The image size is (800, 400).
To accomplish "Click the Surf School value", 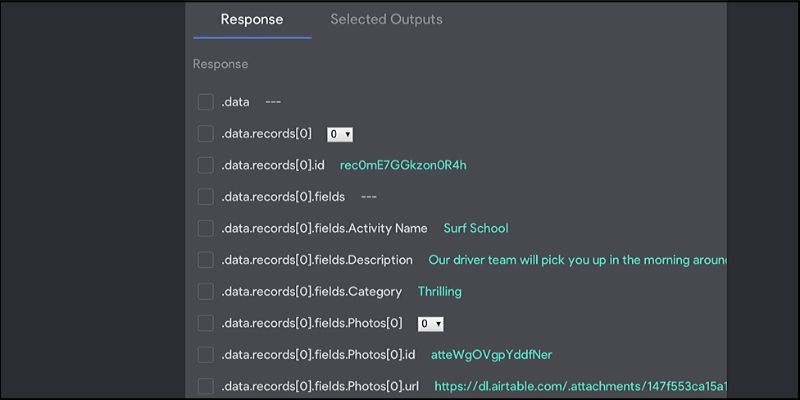I will [476, 228].
